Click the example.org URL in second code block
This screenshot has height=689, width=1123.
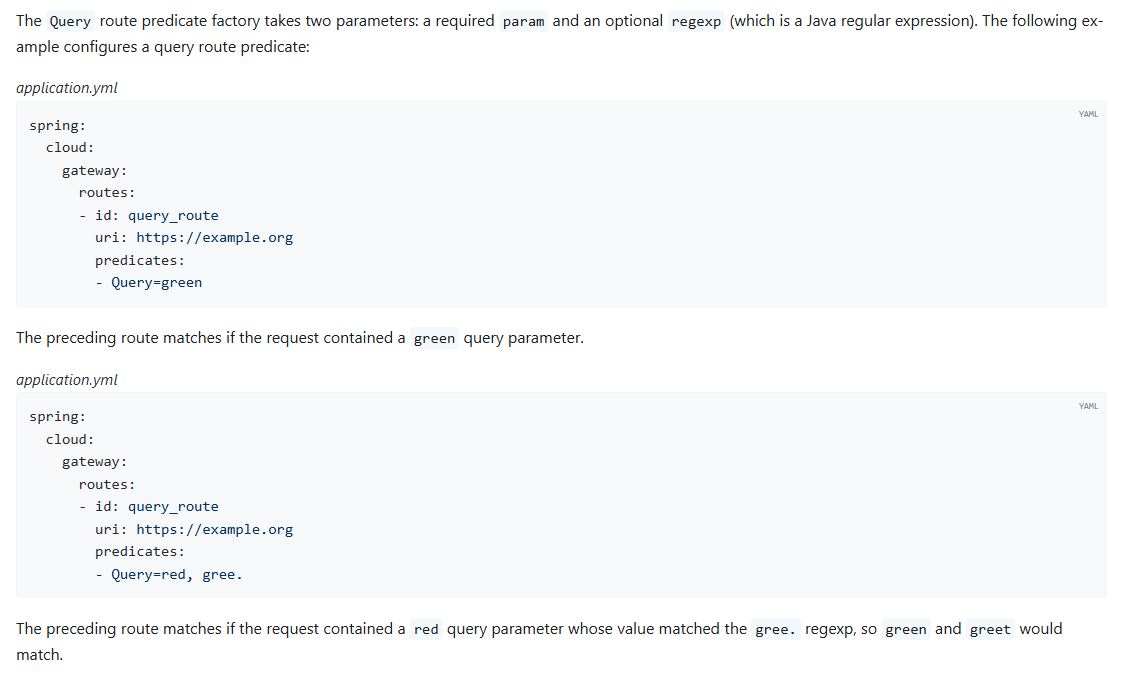[214, 530]
